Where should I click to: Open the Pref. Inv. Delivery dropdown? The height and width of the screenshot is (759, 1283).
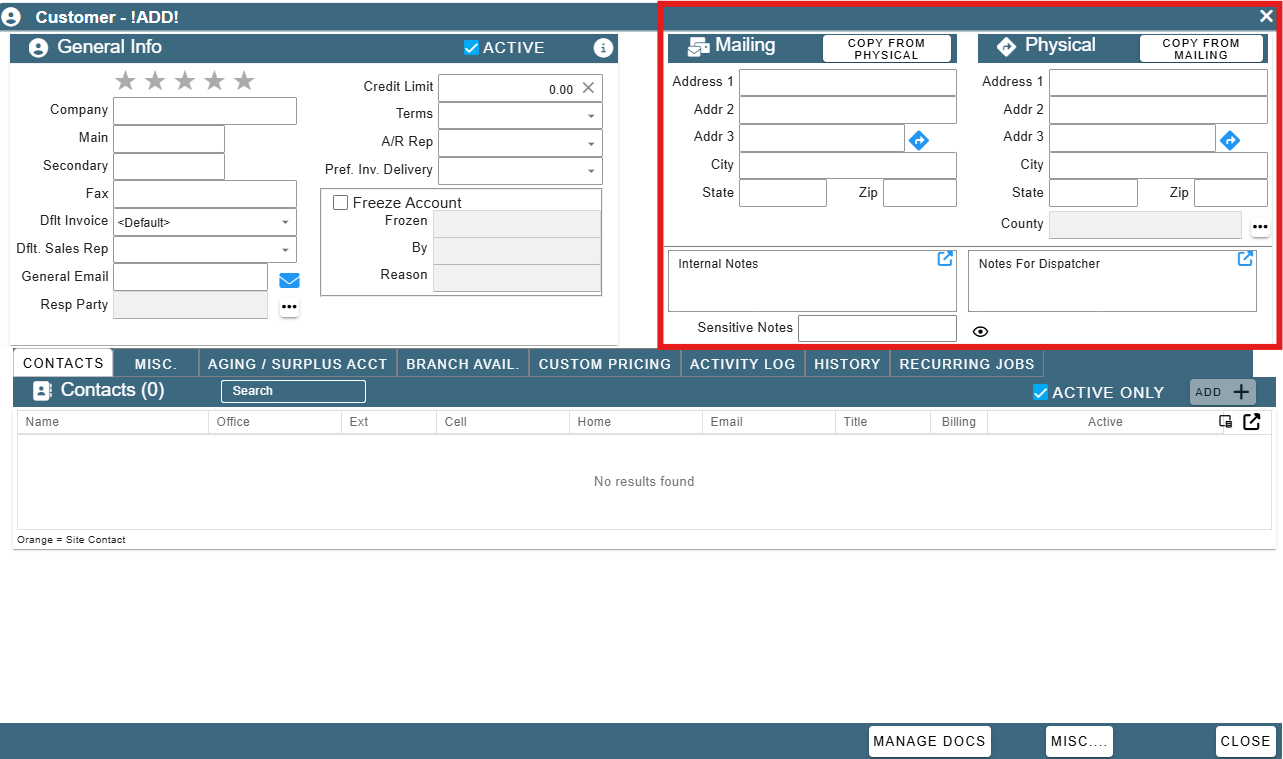(x=590, y=172)
